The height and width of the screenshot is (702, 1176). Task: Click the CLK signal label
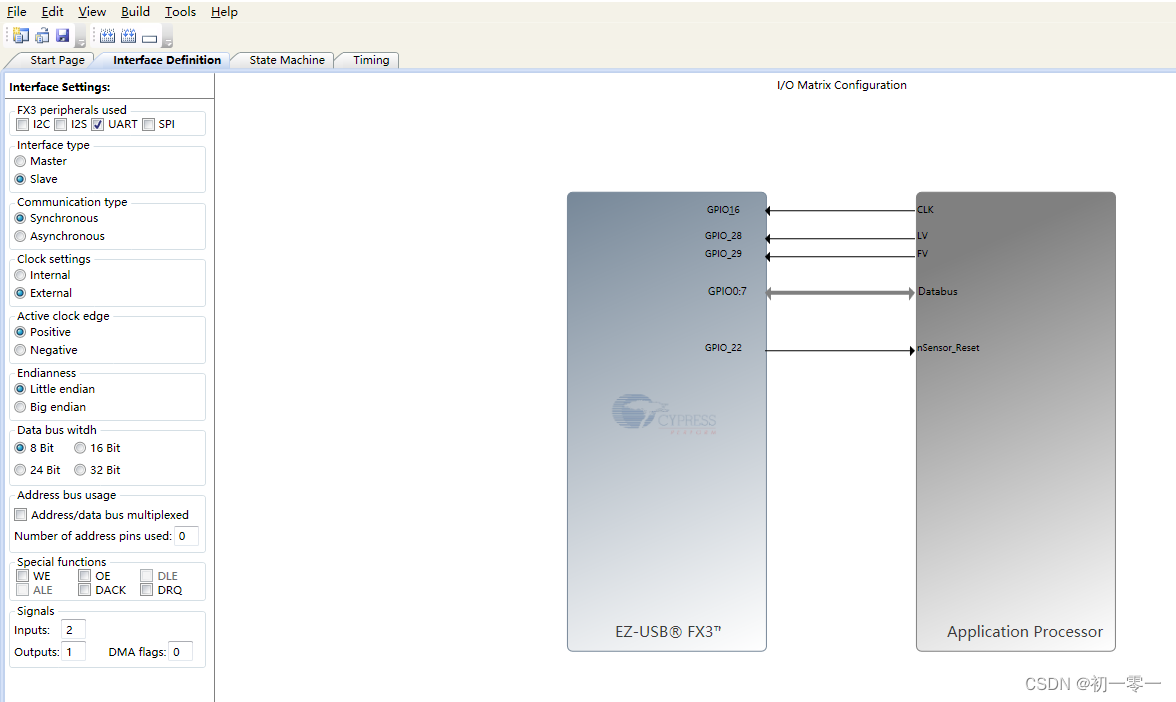(x=926, y=210)
